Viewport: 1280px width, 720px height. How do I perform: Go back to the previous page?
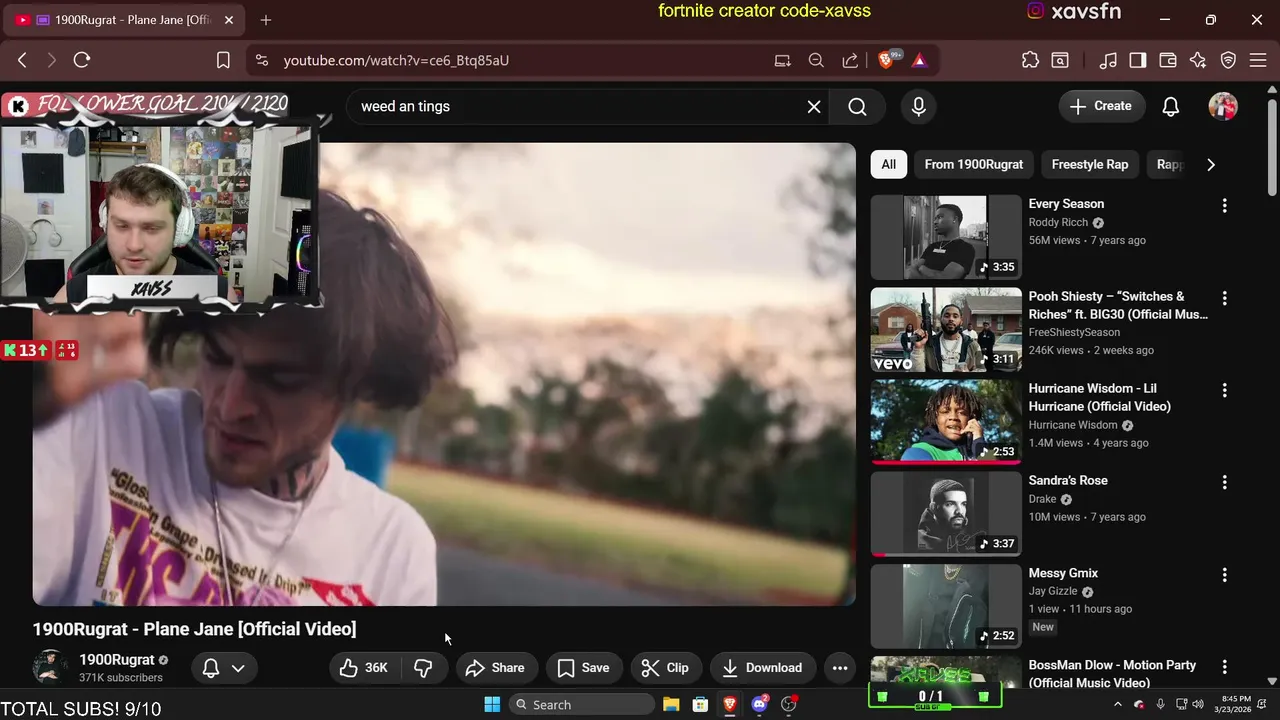22,60
